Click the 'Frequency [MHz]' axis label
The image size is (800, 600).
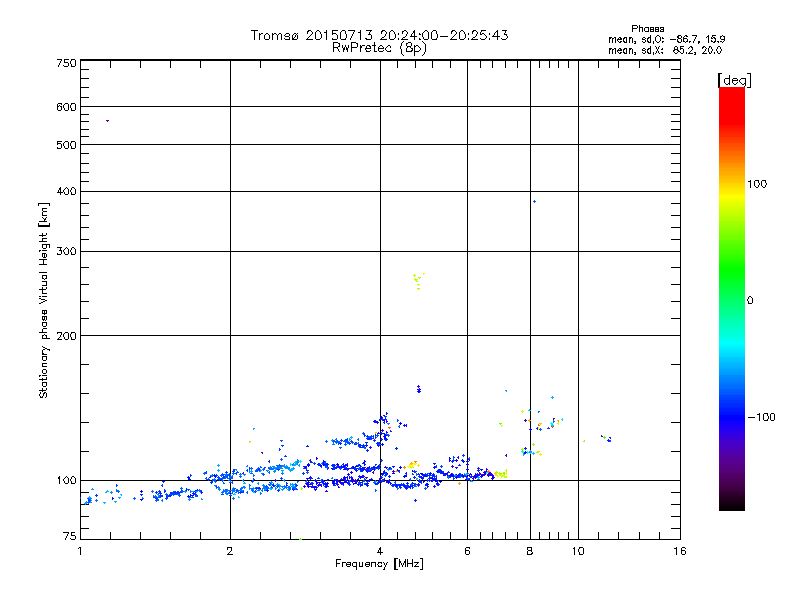tap(379, 564)
